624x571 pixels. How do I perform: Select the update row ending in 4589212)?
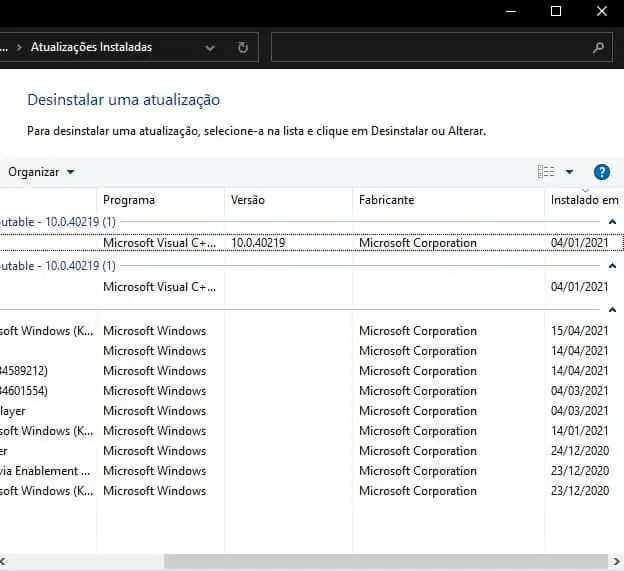coord(312,371)
